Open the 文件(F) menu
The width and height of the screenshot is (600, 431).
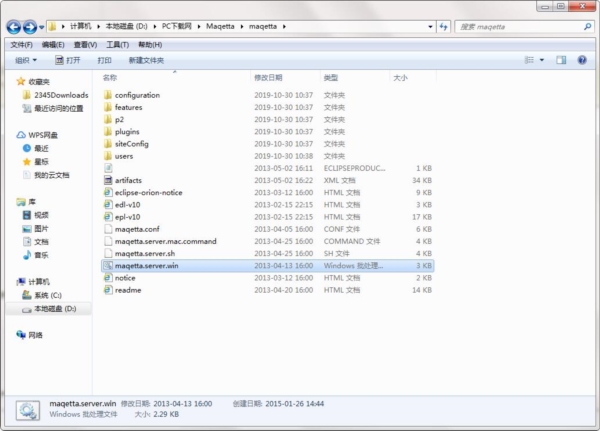point(21,45)
